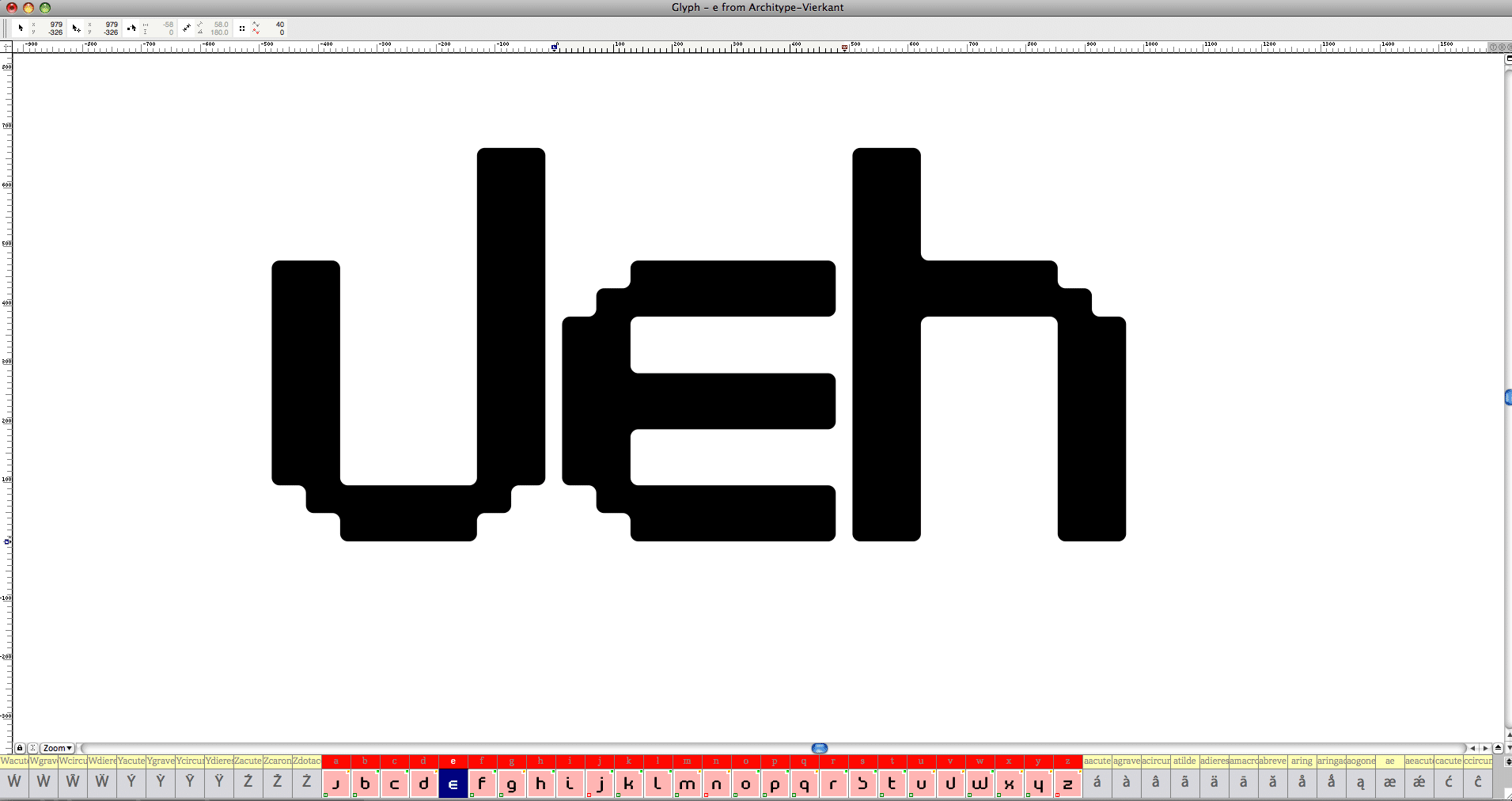Select glyph 'a' in the glyph strip

[x=336, y=784]
